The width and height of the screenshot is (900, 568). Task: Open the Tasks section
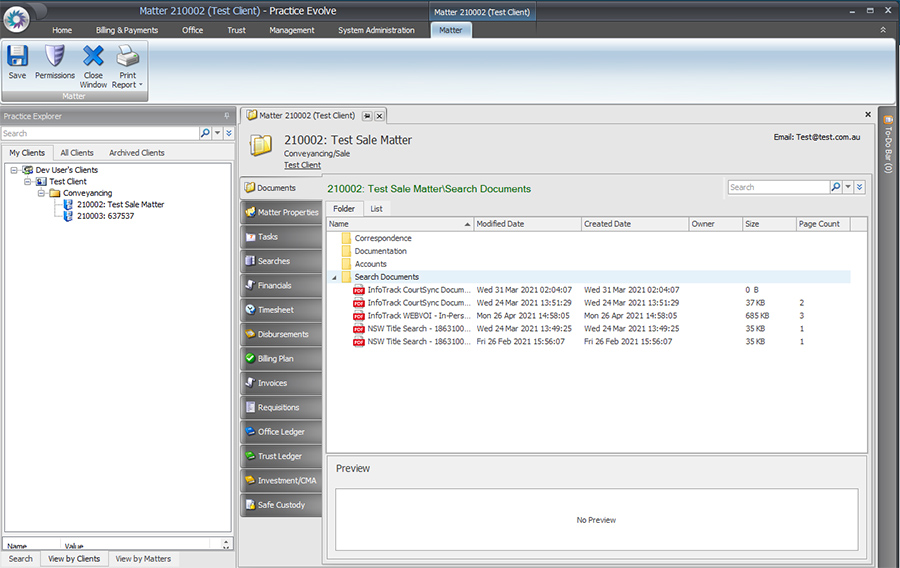tap(281, 236)
